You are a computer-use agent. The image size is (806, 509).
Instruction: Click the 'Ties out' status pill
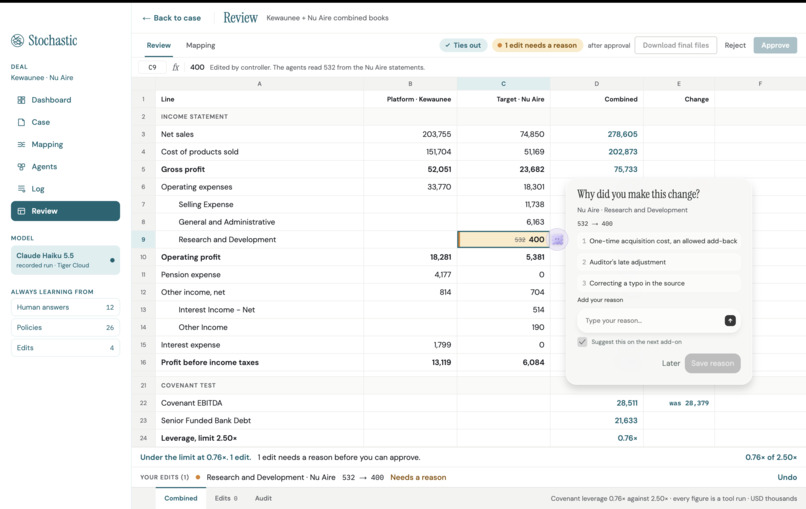point(463,45)
